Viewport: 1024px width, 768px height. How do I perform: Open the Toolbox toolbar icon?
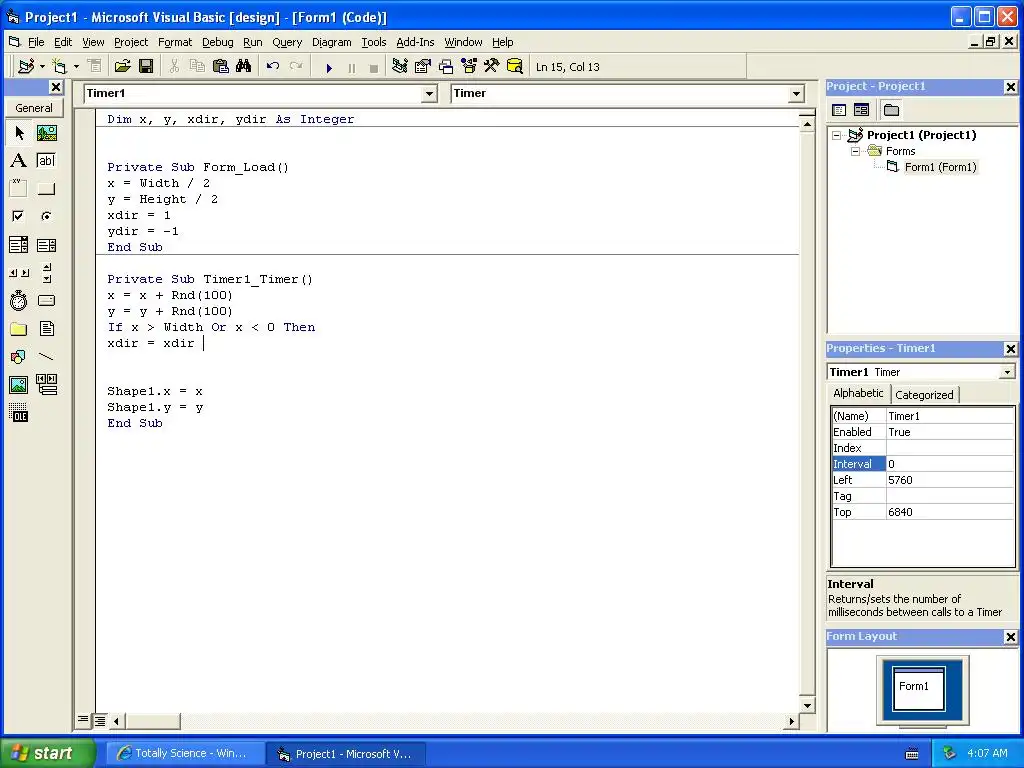492,67
